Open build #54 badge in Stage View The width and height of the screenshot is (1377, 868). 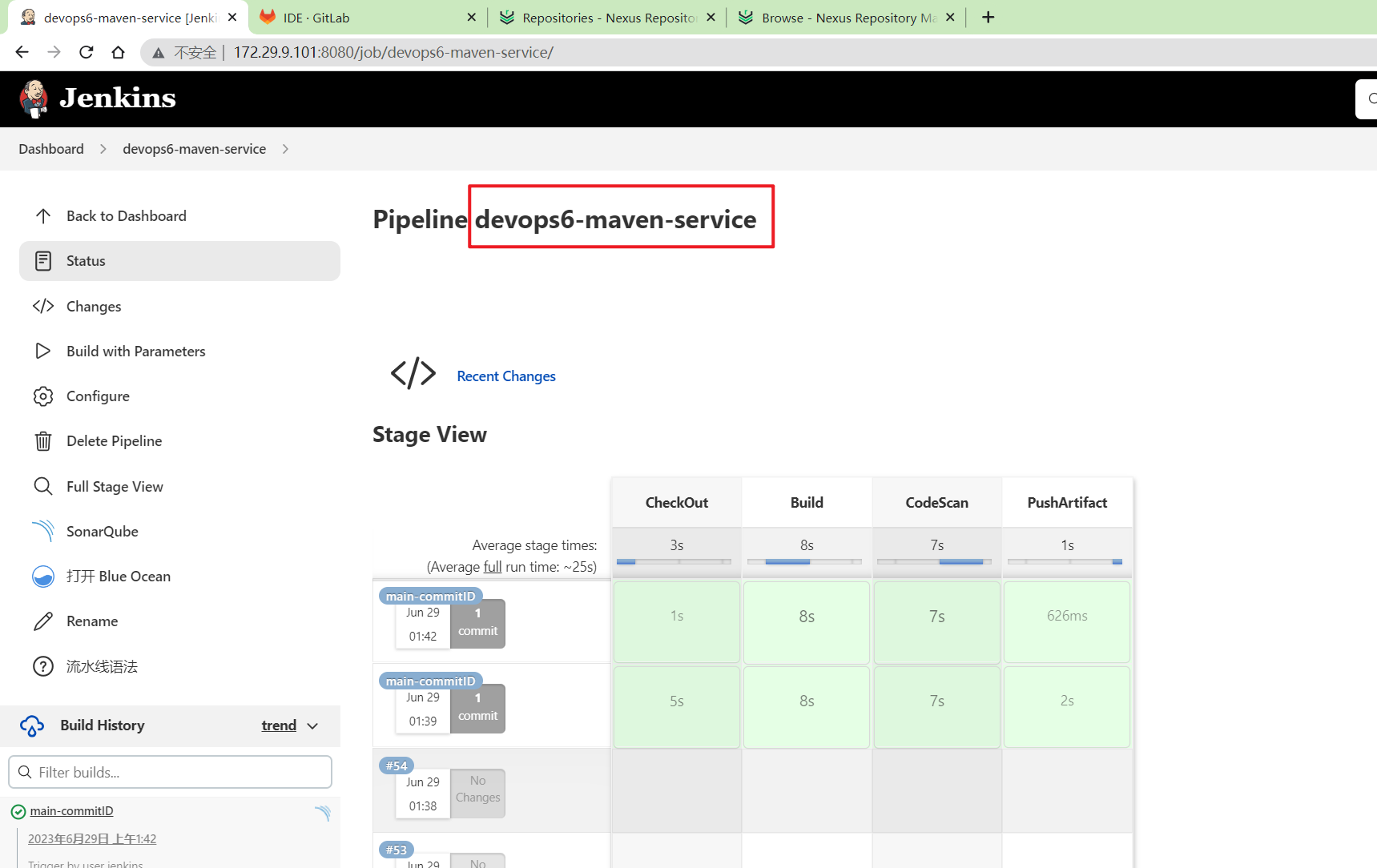click(x=397, y=766)
